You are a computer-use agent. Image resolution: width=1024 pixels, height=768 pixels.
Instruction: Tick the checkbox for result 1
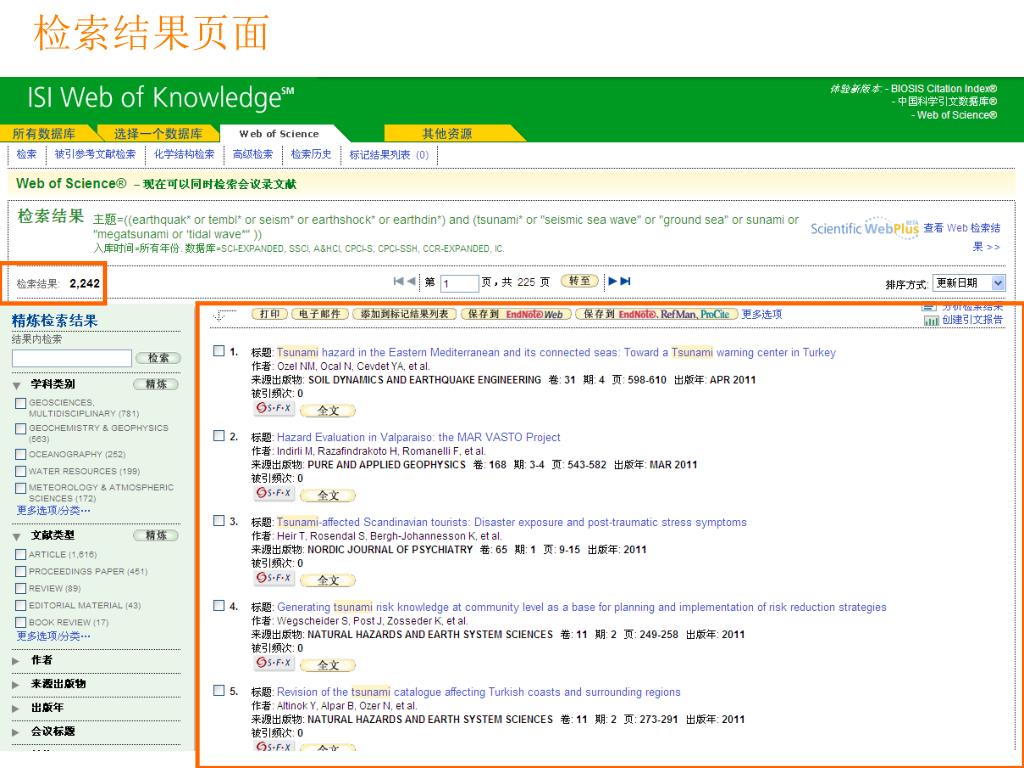(x=219, y=351)
